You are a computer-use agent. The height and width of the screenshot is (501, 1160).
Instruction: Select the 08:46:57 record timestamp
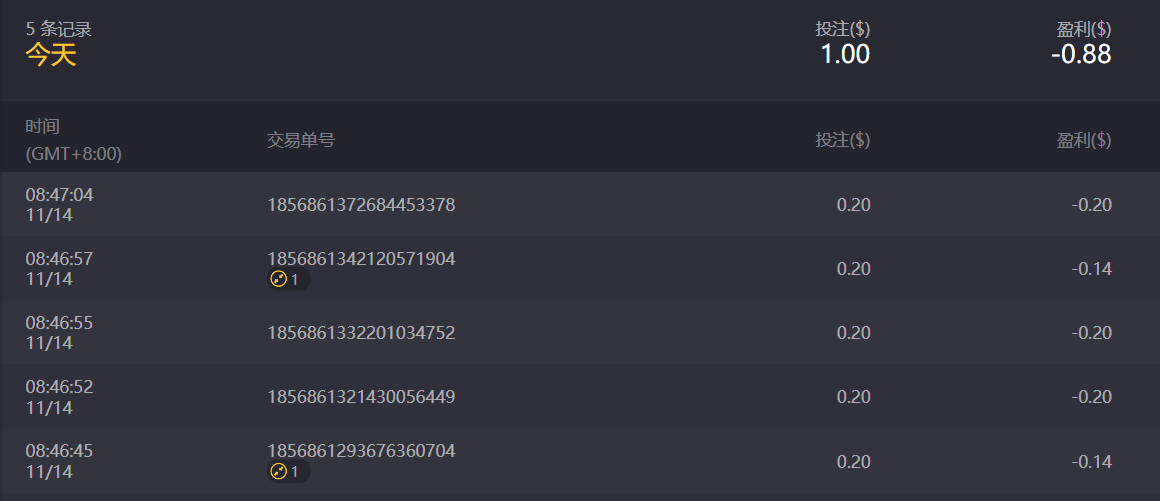click(x=59, y=259)
